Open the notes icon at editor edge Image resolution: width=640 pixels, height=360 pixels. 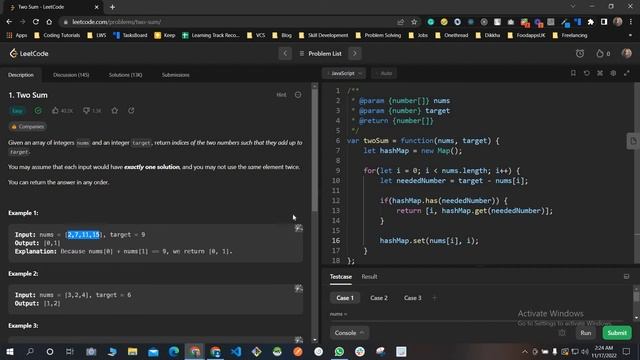pos(633,141)
